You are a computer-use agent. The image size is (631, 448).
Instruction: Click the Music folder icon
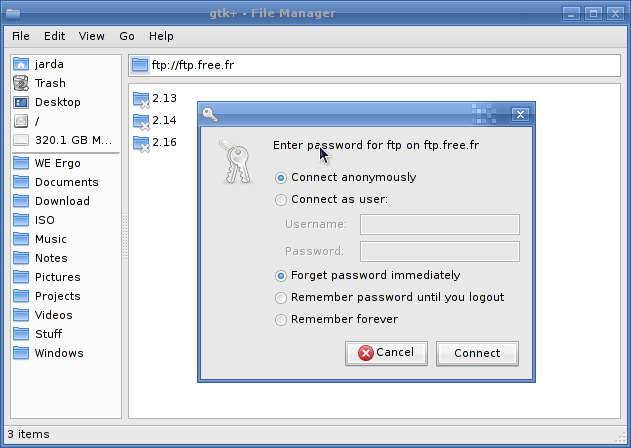pos(21,239)
